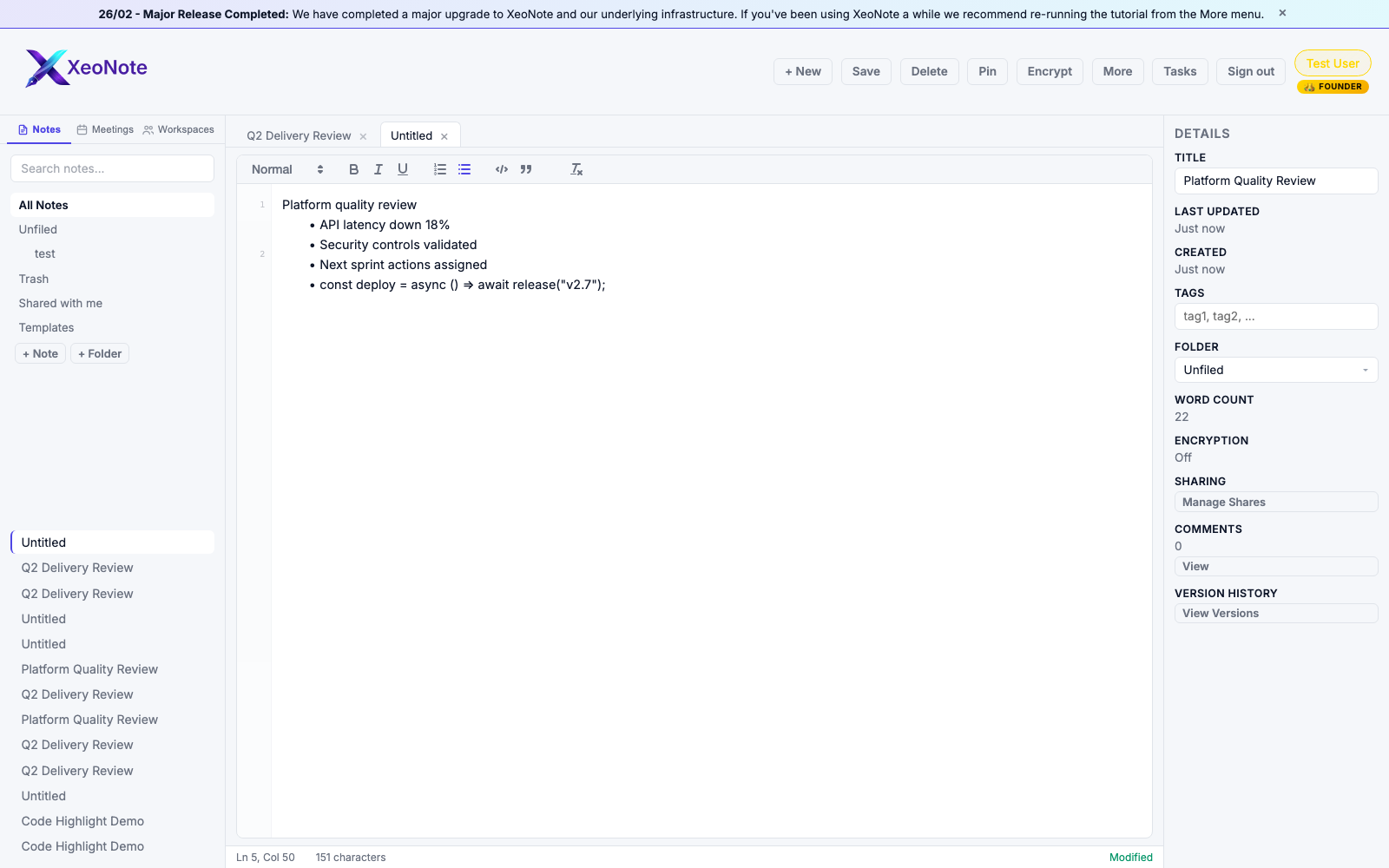Expand the More menu
Screen dimensions: 1389x868
click(x=1117, y=71)
